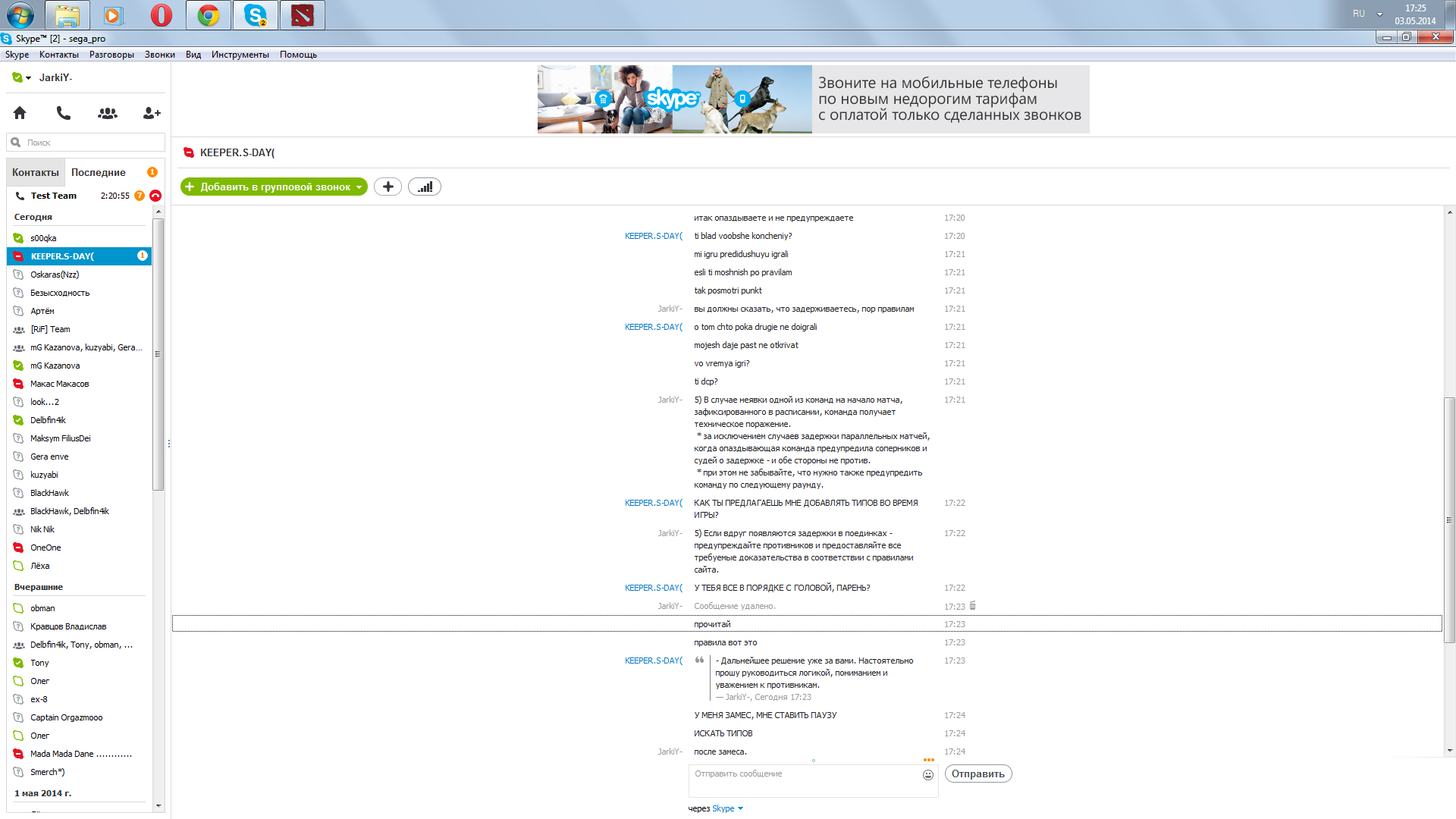This screenshot has width=1456, height=819.
Task: Select [RiF] Team group chat
Action: click(79, 329)
